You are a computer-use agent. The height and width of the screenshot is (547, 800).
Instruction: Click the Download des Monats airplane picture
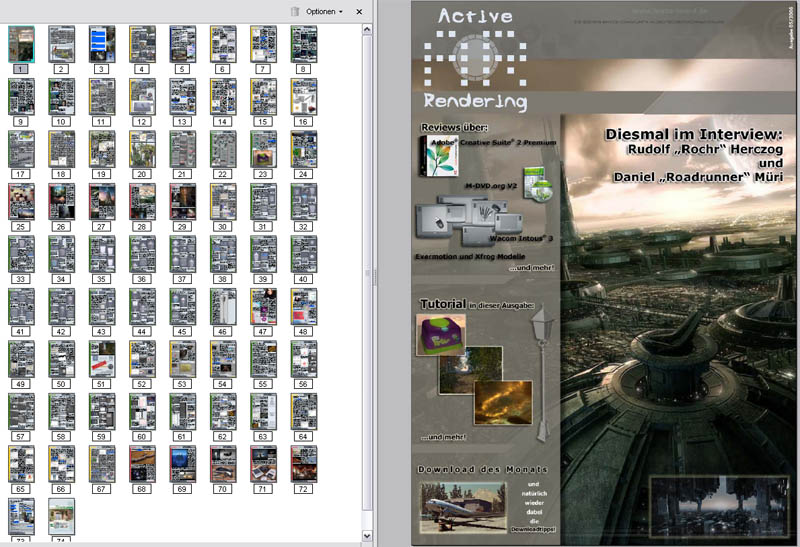coord(463,509)
